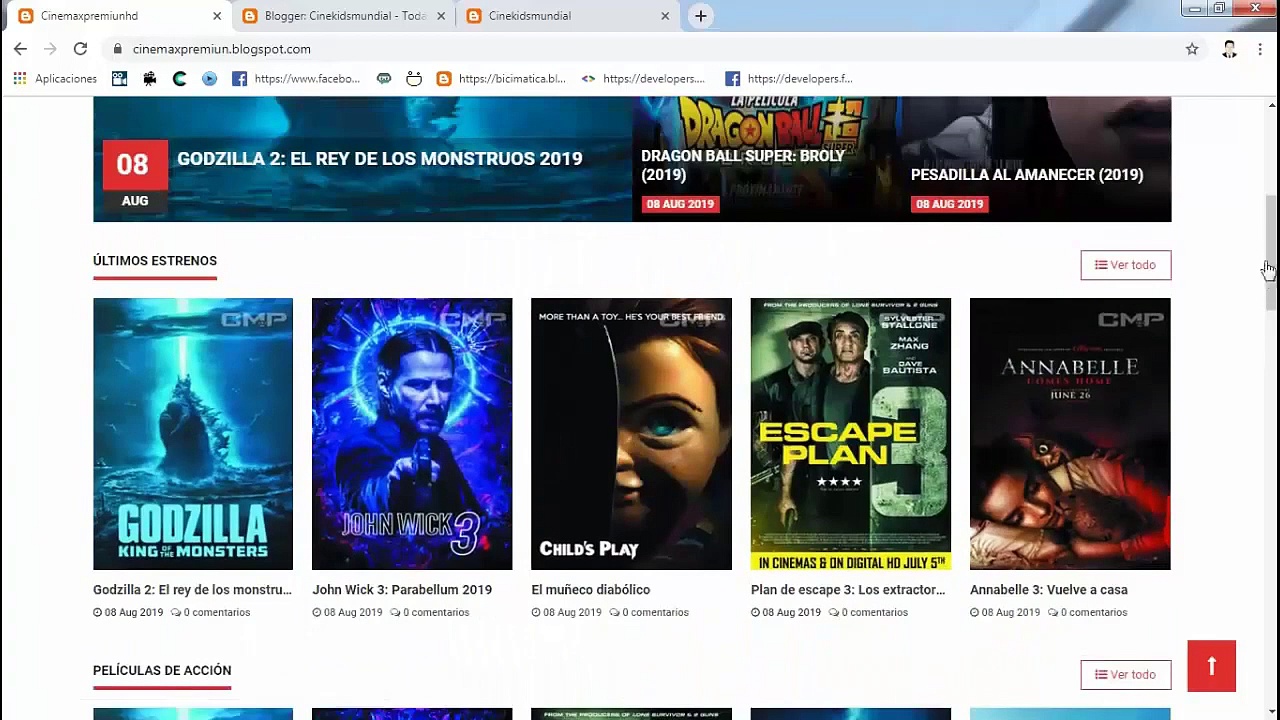Open the https://developers.f... Facebook bookmark
The width and height of the screenshot is (1280, 720).
point(789,79)
